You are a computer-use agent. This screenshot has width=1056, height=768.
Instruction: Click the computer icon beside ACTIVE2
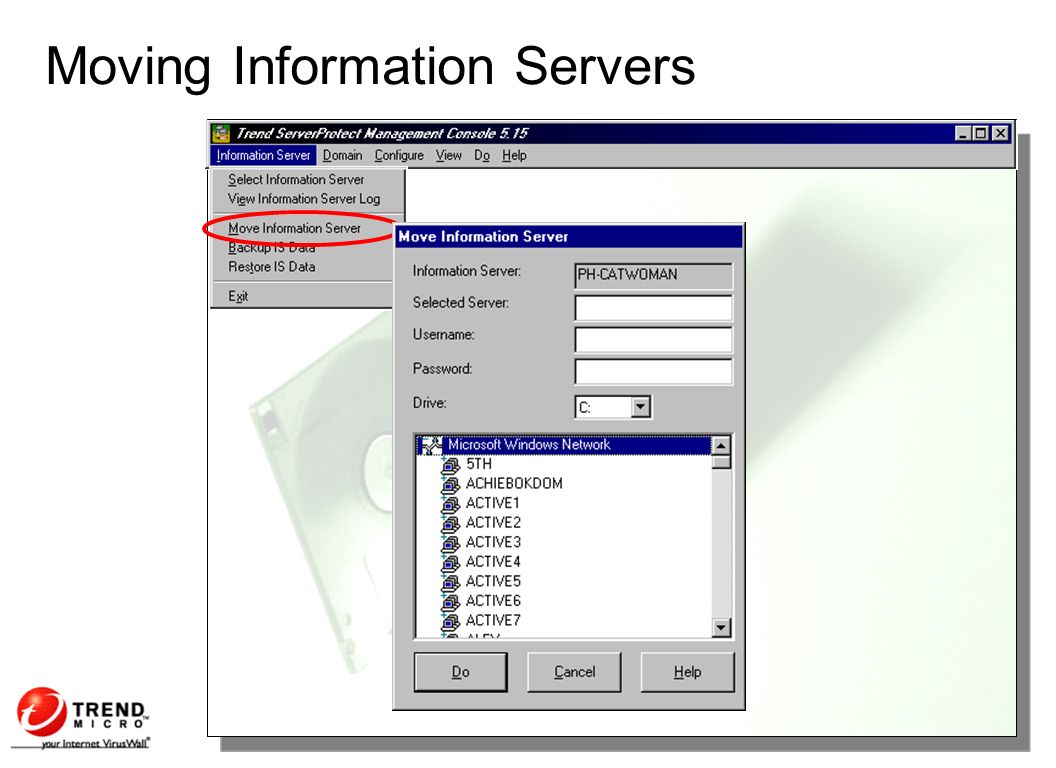click(x=450, y=523)
